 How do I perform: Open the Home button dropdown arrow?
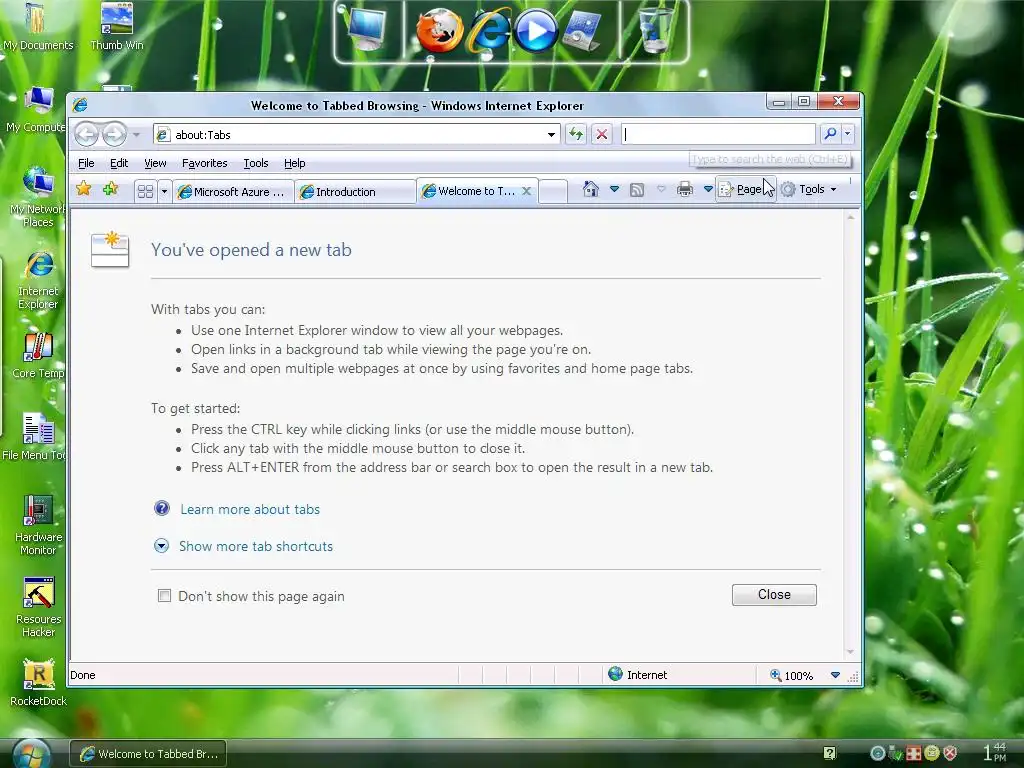click(615, 189)
